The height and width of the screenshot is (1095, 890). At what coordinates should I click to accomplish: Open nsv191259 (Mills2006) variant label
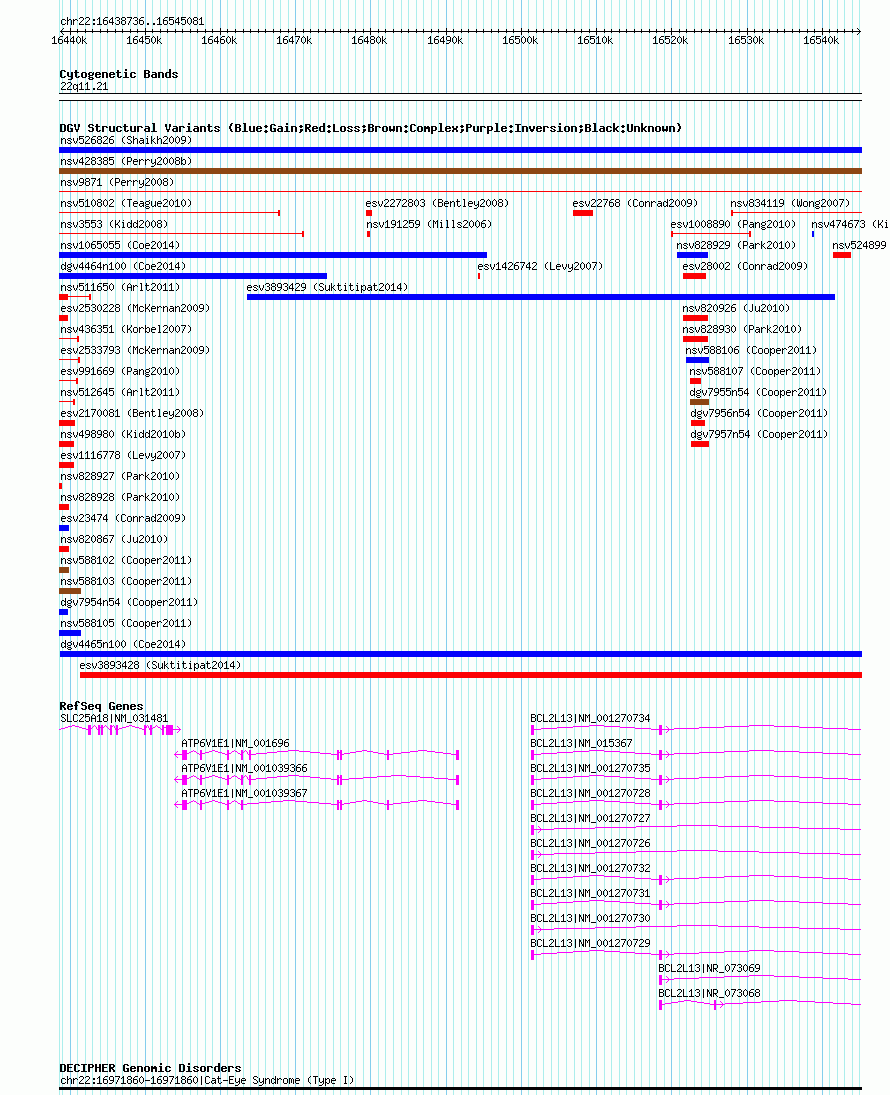[429, 224]
